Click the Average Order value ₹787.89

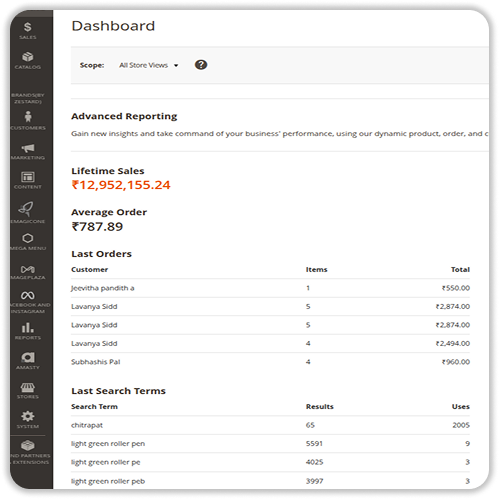pos(97,227)
